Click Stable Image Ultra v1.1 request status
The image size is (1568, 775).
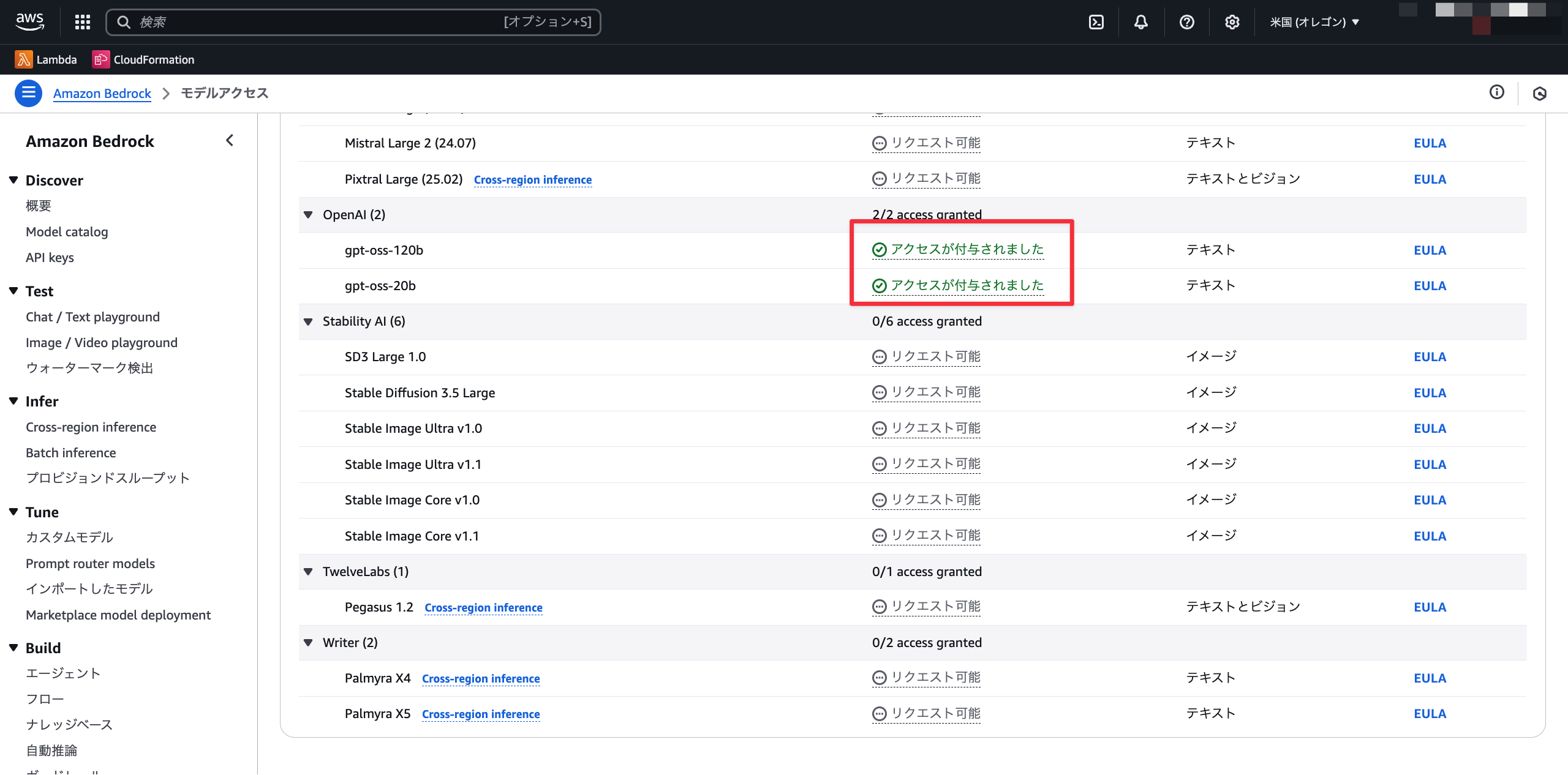pos(926,464)
